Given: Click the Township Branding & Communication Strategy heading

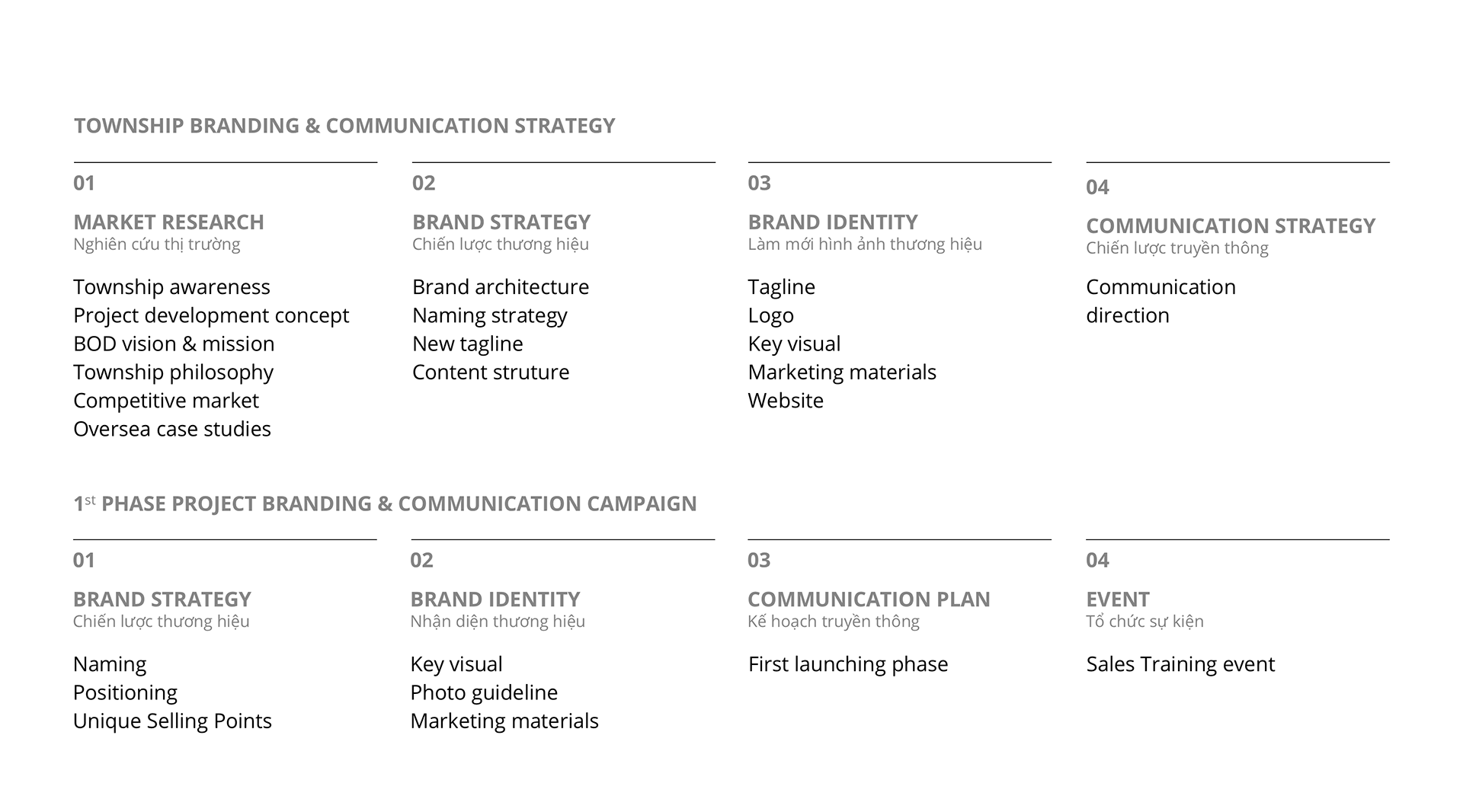Looking at the screenshot, I should pyautogui.click(x=344, y=126).
